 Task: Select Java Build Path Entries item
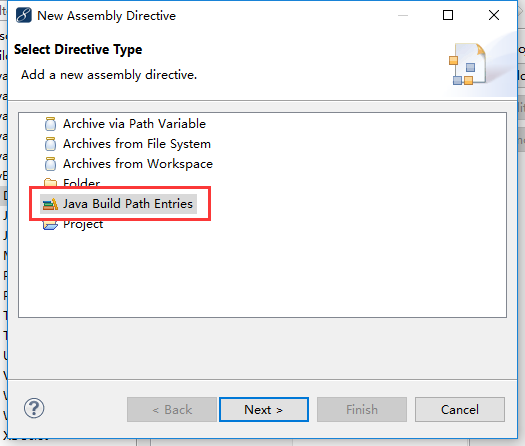pyautogui.click(x=128, y=204)
